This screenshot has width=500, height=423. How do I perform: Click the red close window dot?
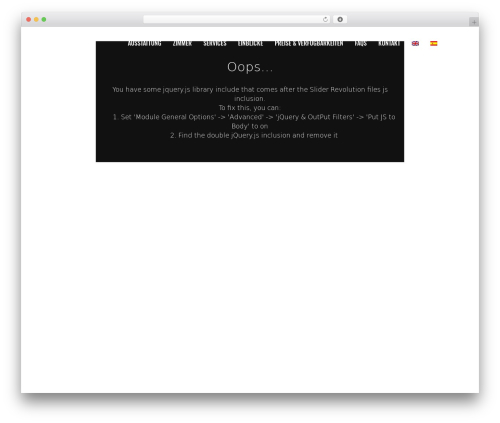coord(29,19)
